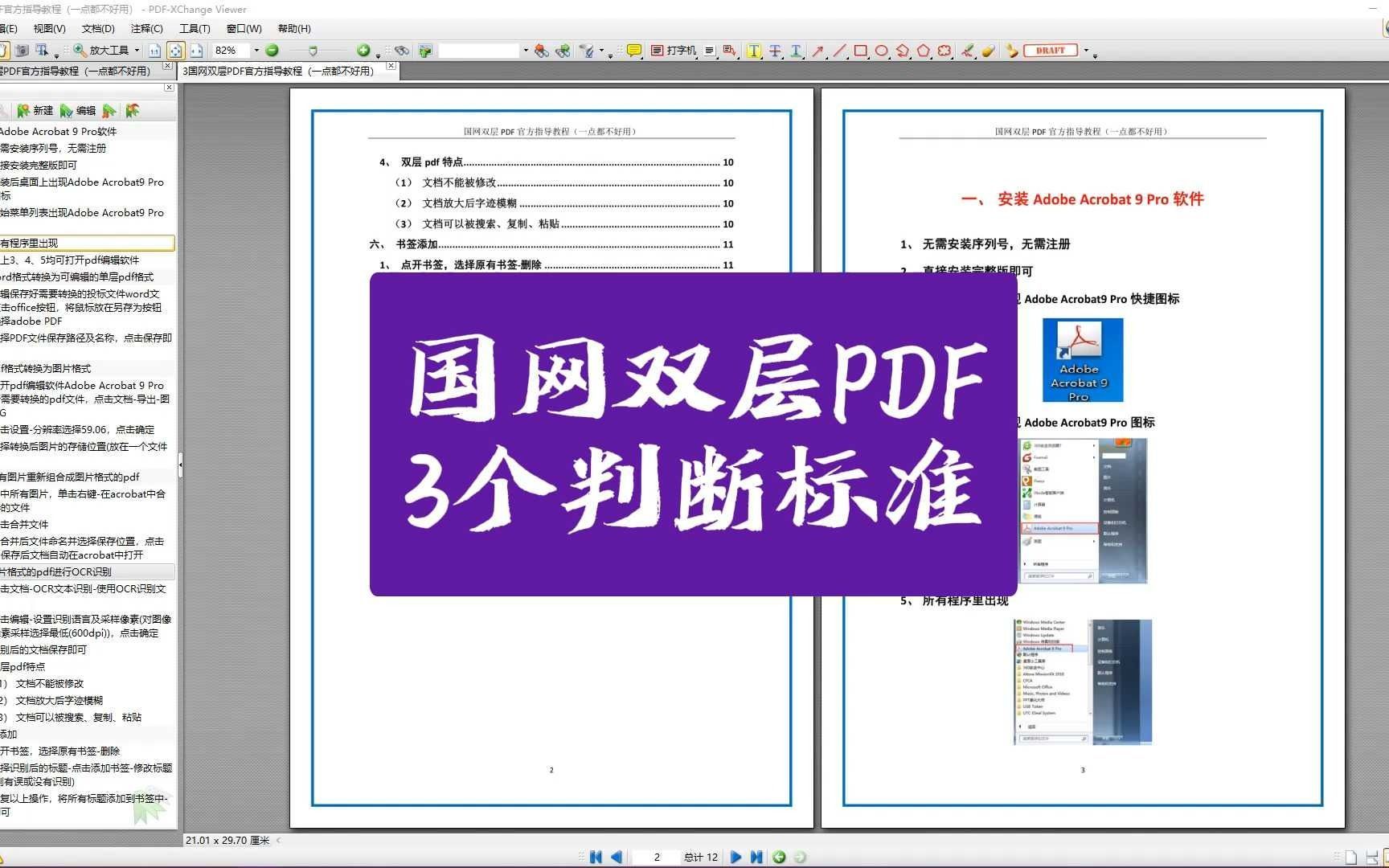Screen dimensions: 1389x868
Task: Select the snapshot camera tool
Action: point(22,51)
